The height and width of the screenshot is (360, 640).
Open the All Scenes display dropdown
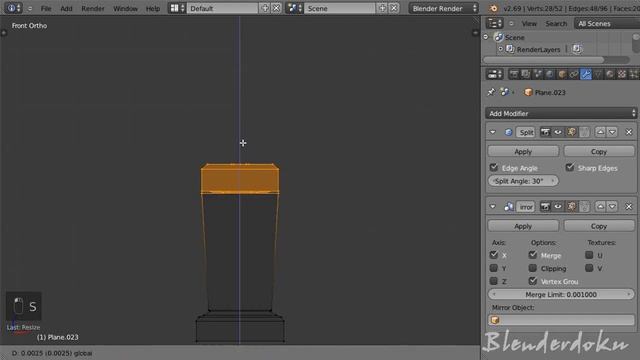[x=607, y=24]
